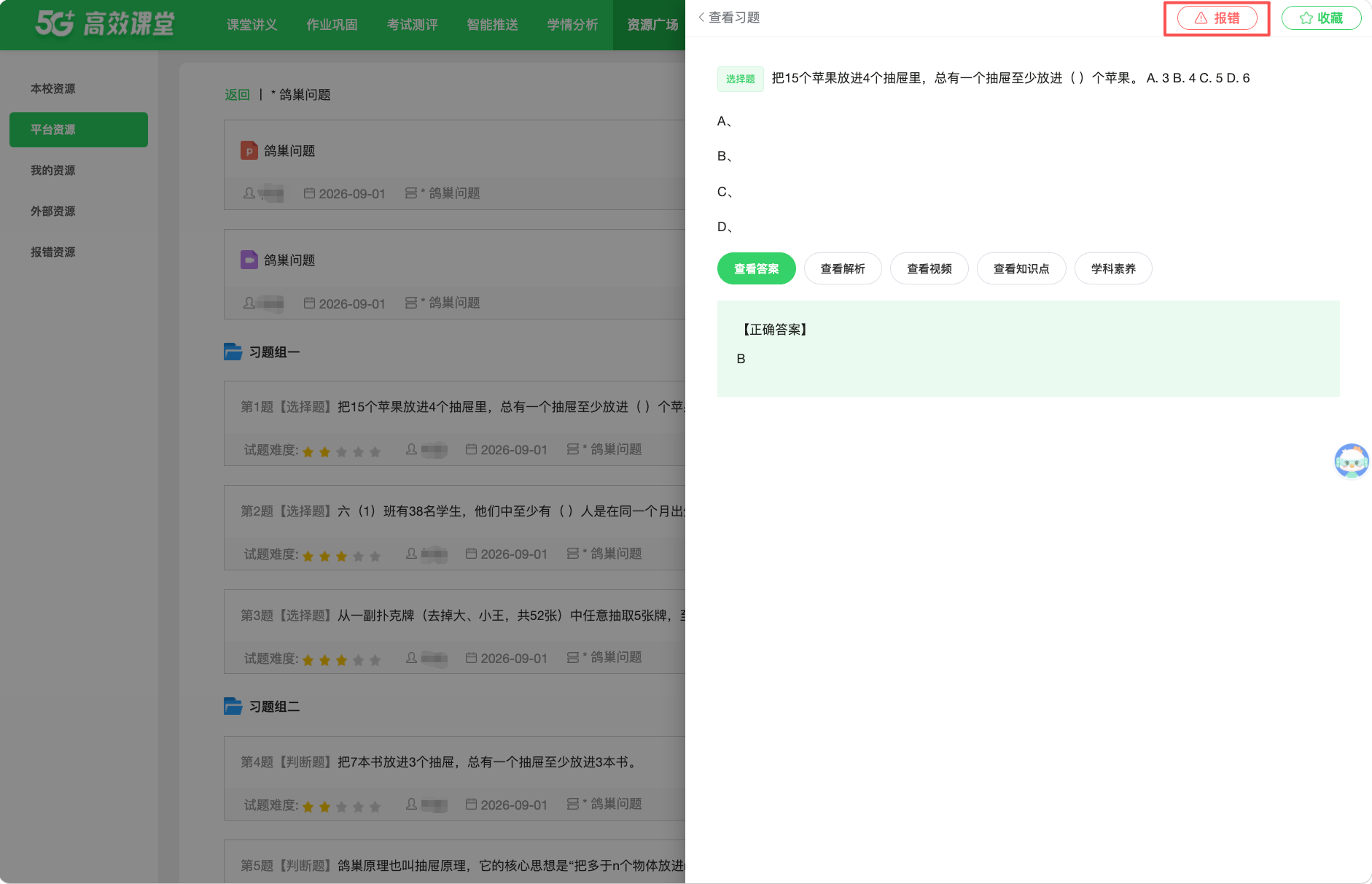Click the 习题组二 folder icon
This screenshot has height=884, width=1372.
233,706
